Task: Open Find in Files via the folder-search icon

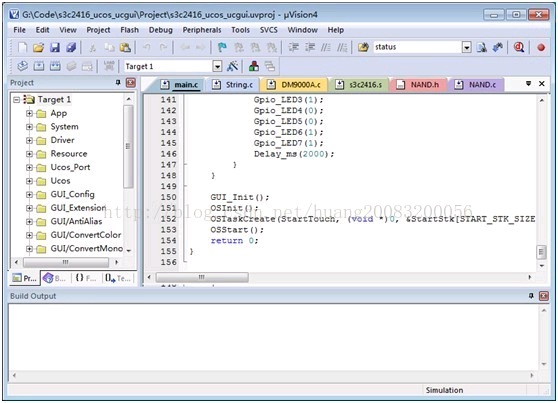Action: (363, 47)
